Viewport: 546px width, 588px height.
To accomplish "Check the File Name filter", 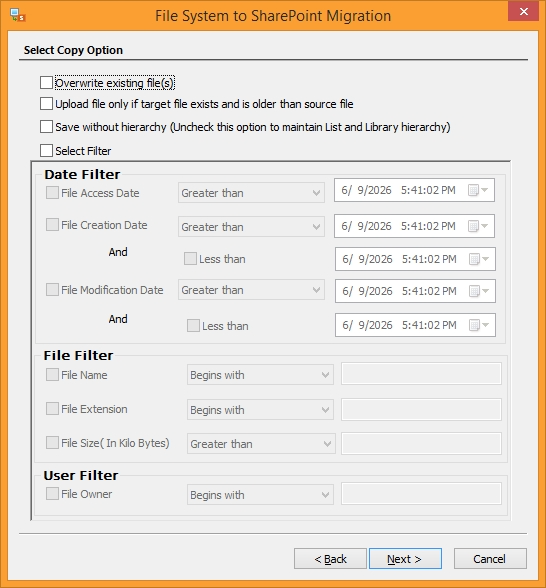I will 52,375.
